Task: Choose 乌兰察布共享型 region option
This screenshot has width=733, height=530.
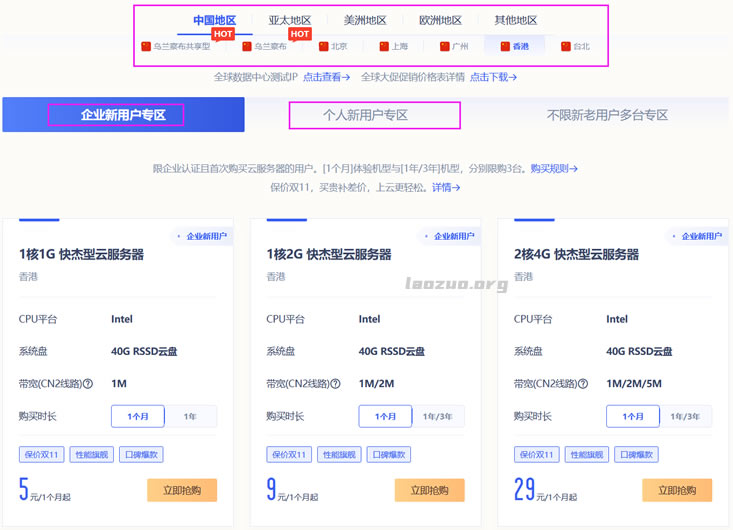Action: [x=176, y=46]
